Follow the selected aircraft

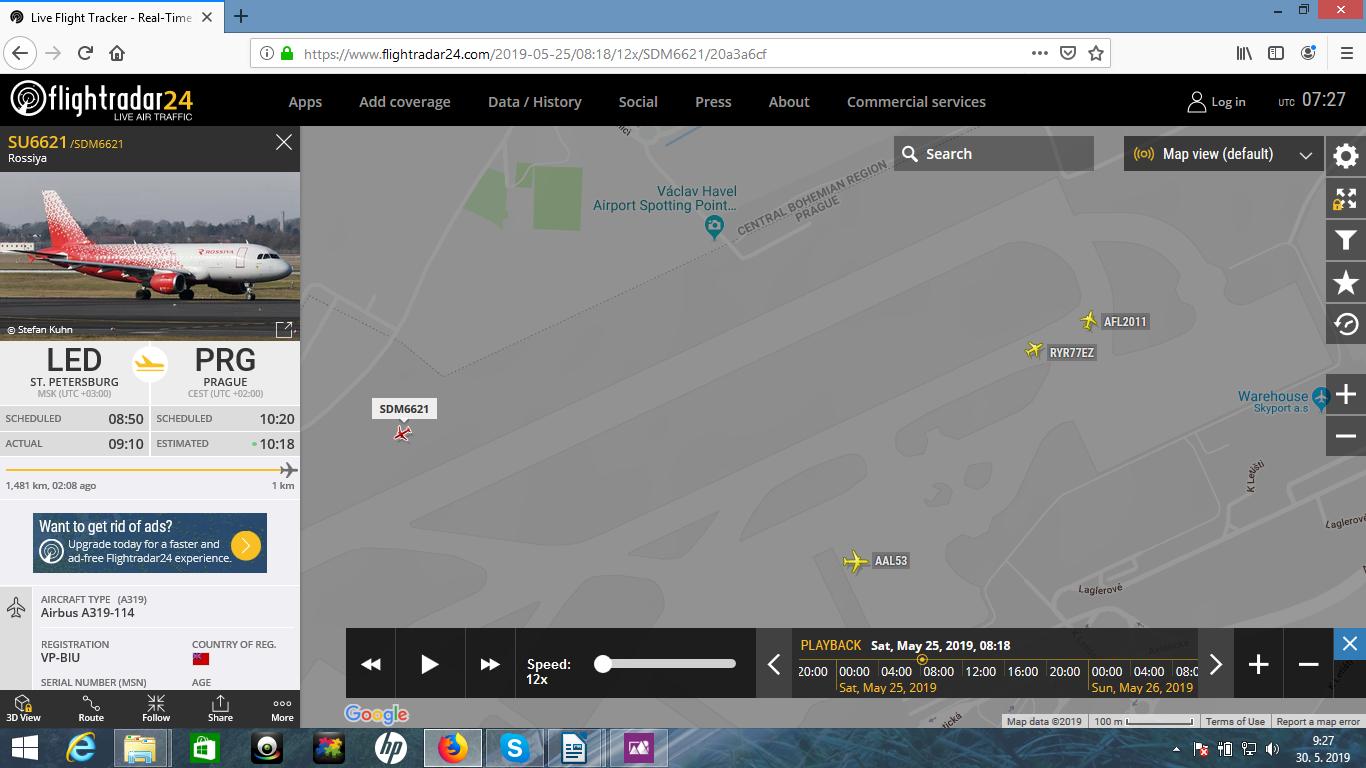pyautogui.click(x=156, y=708)
